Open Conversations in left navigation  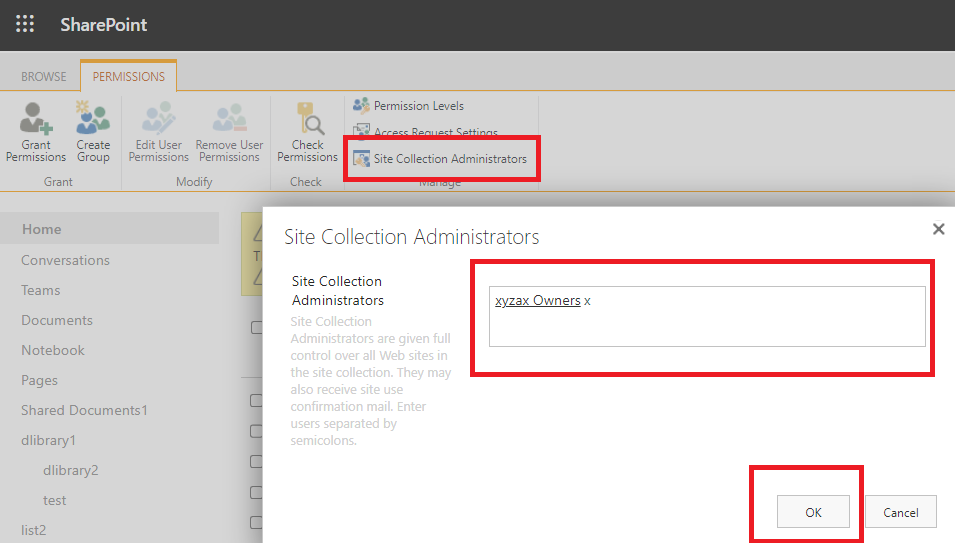point(65,260)
